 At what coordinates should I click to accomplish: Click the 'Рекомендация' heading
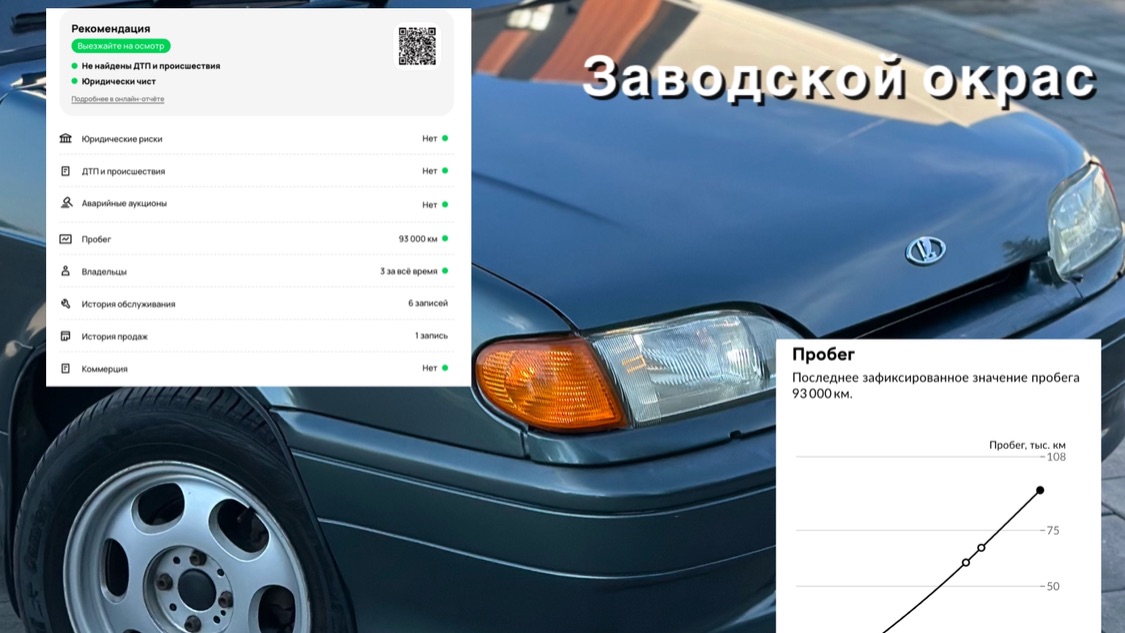(x=110, y=29)
